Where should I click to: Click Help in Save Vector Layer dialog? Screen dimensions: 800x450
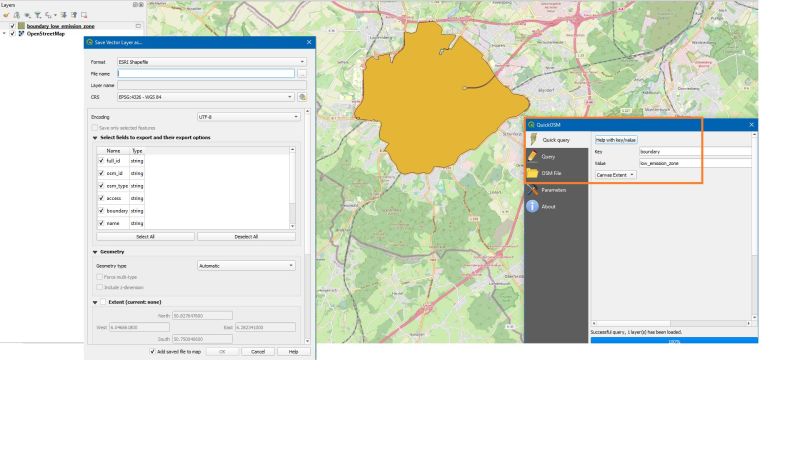(293, 352)
